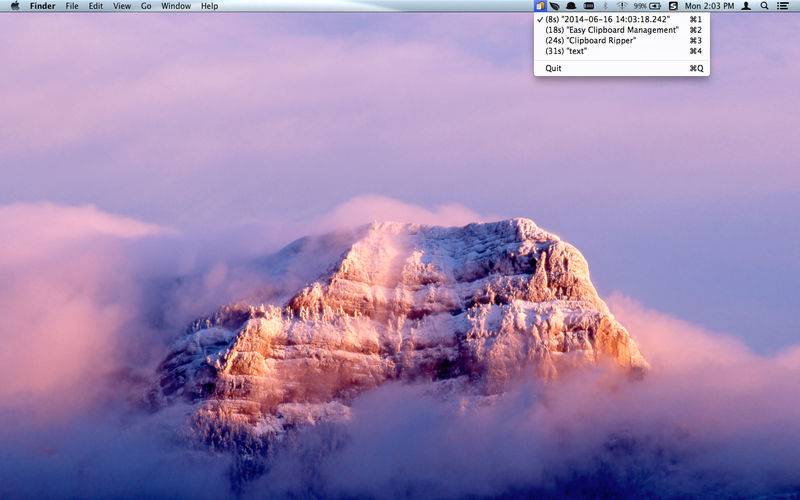Click the hat-shaped menu bar icon
Screen dimensions: 800x500
coord(571,6)
